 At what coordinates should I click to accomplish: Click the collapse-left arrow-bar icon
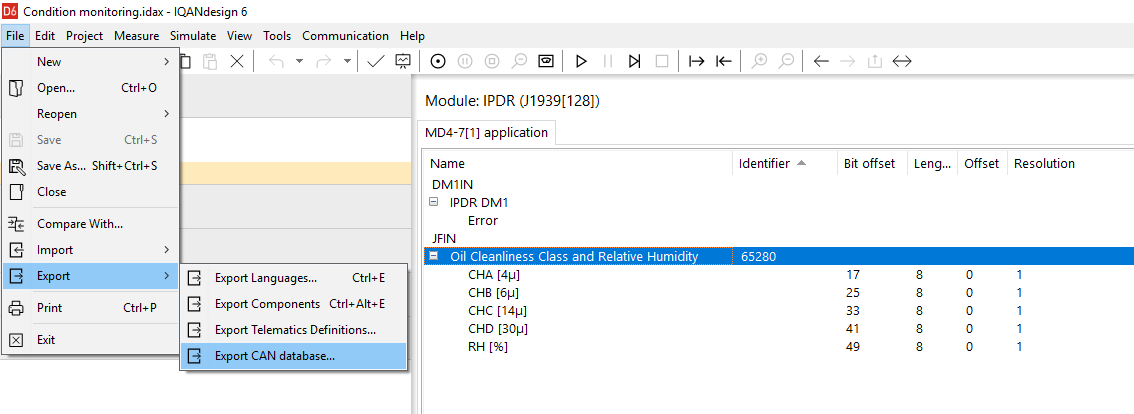click(x=723, y=62)
